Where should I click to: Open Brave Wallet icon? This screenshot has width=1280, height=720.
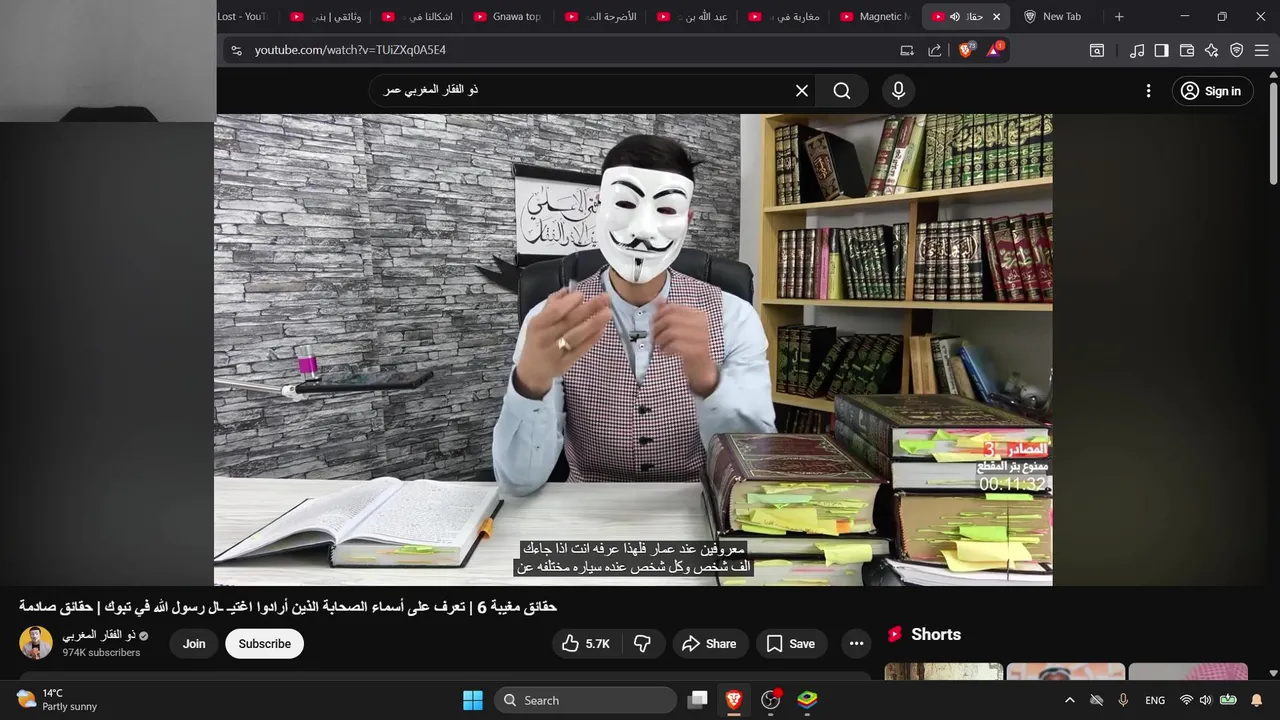coord(1187,50)
